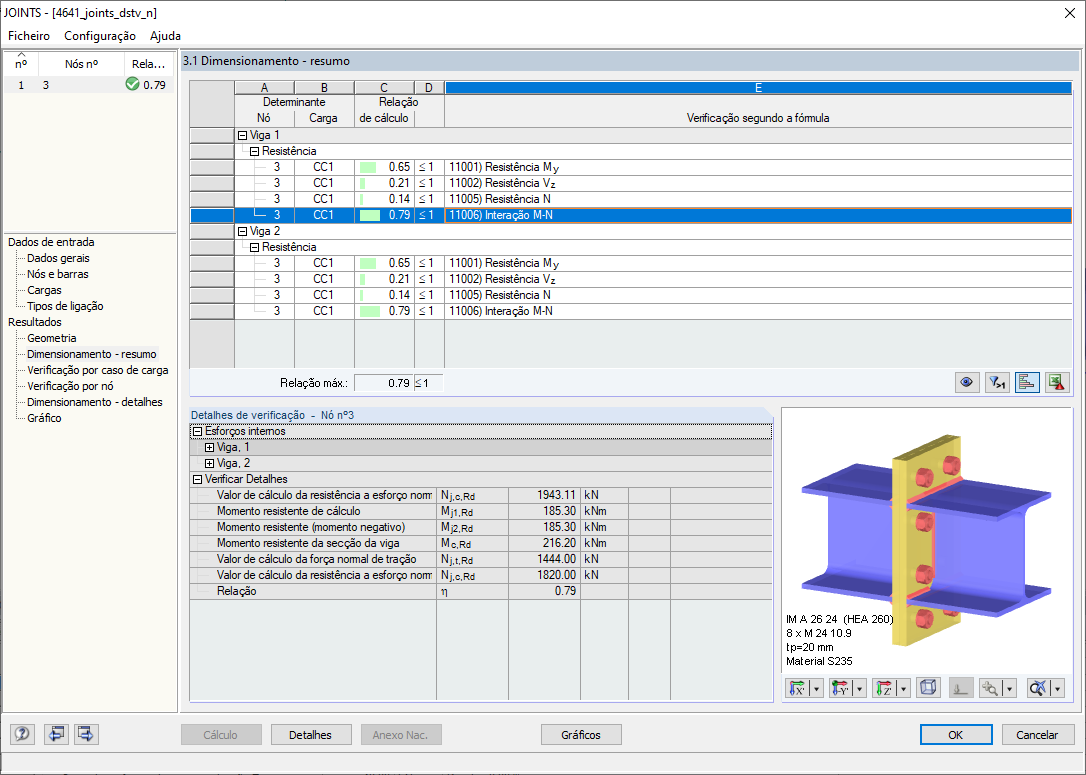The image size is (1086, 775).
Task: Open Verificação por nó page
Action: coord(70,386)
